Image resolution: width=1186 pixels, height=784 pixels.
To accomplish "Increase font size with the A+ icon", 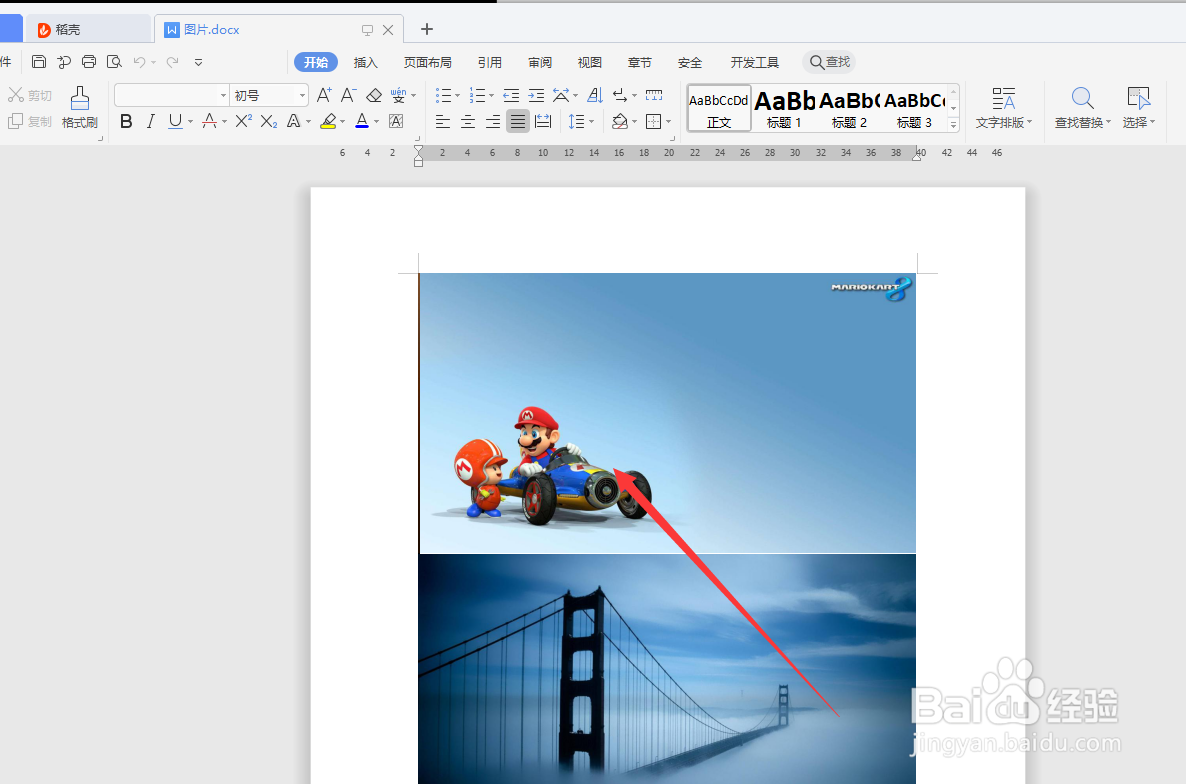I will coord(324,95).
